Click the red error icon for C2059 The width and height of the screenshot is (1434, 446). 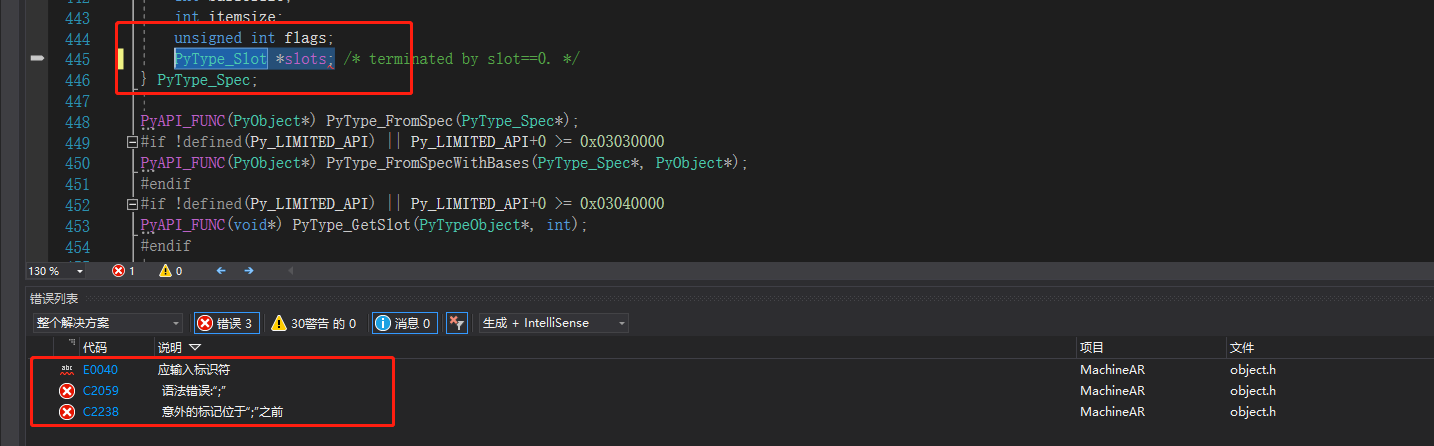pos(67,391)
